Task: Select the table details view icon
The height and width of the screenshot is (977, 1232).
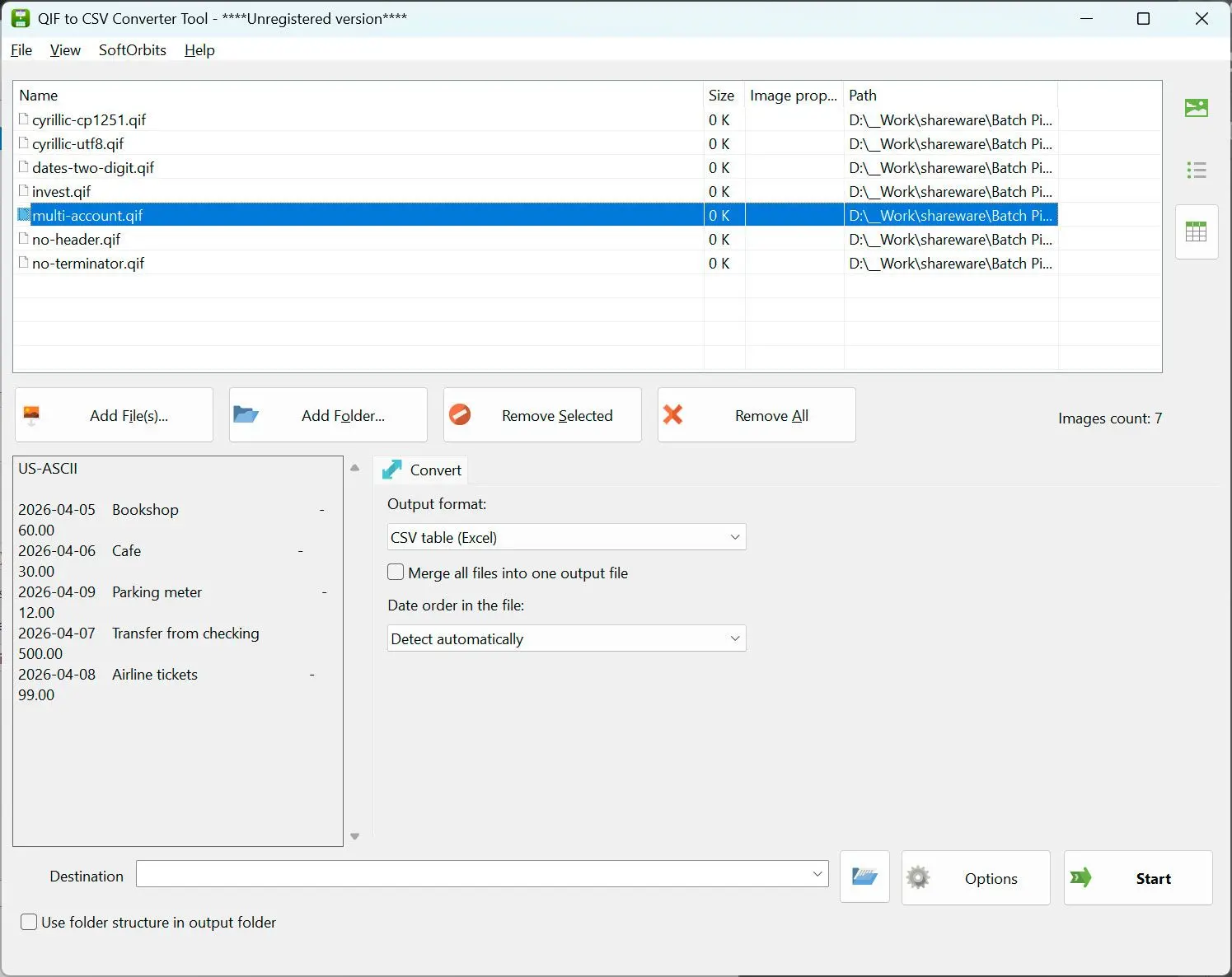Action: click(x=1196, y=231)
